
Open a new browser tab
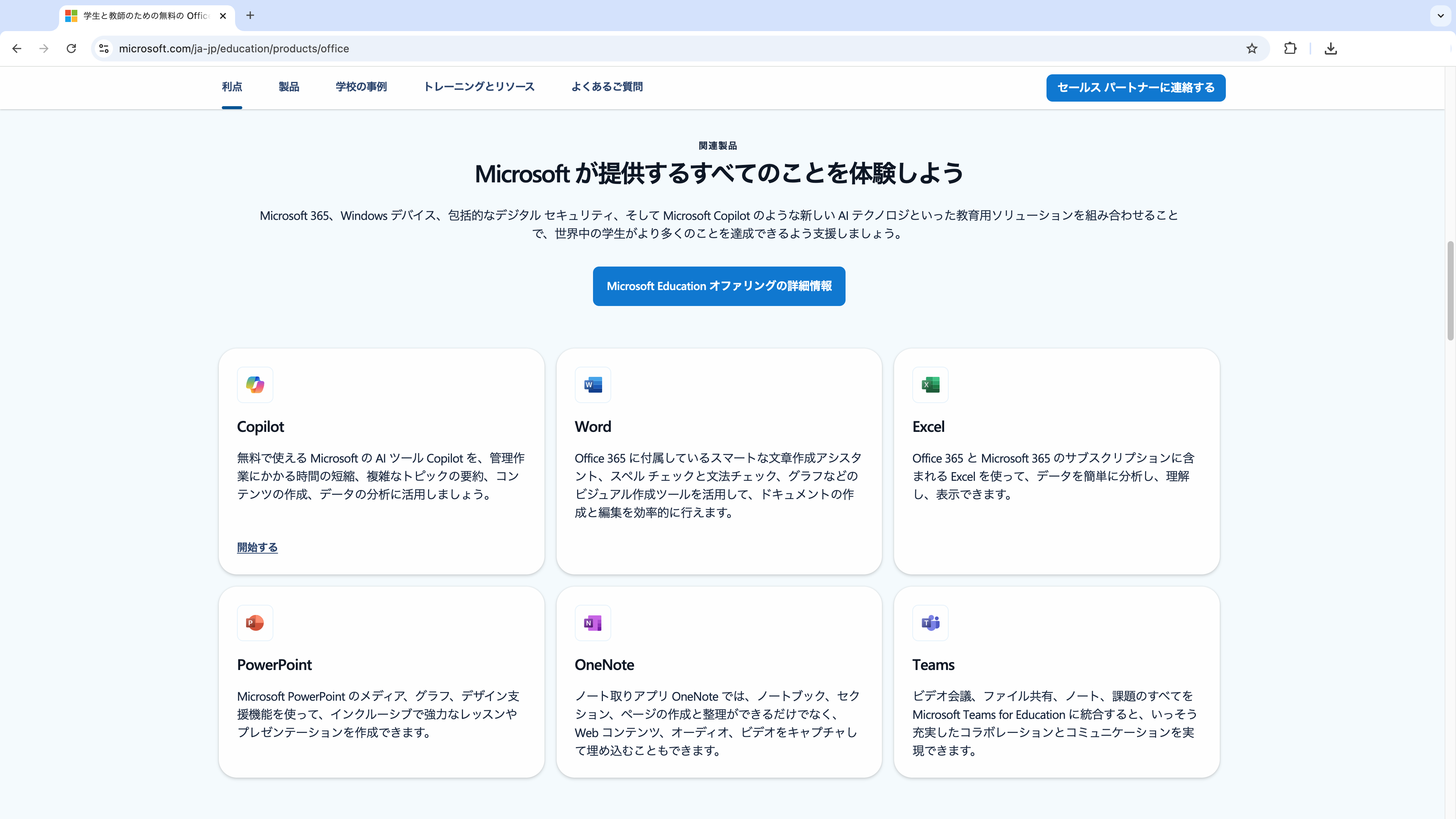pos(250,15)
